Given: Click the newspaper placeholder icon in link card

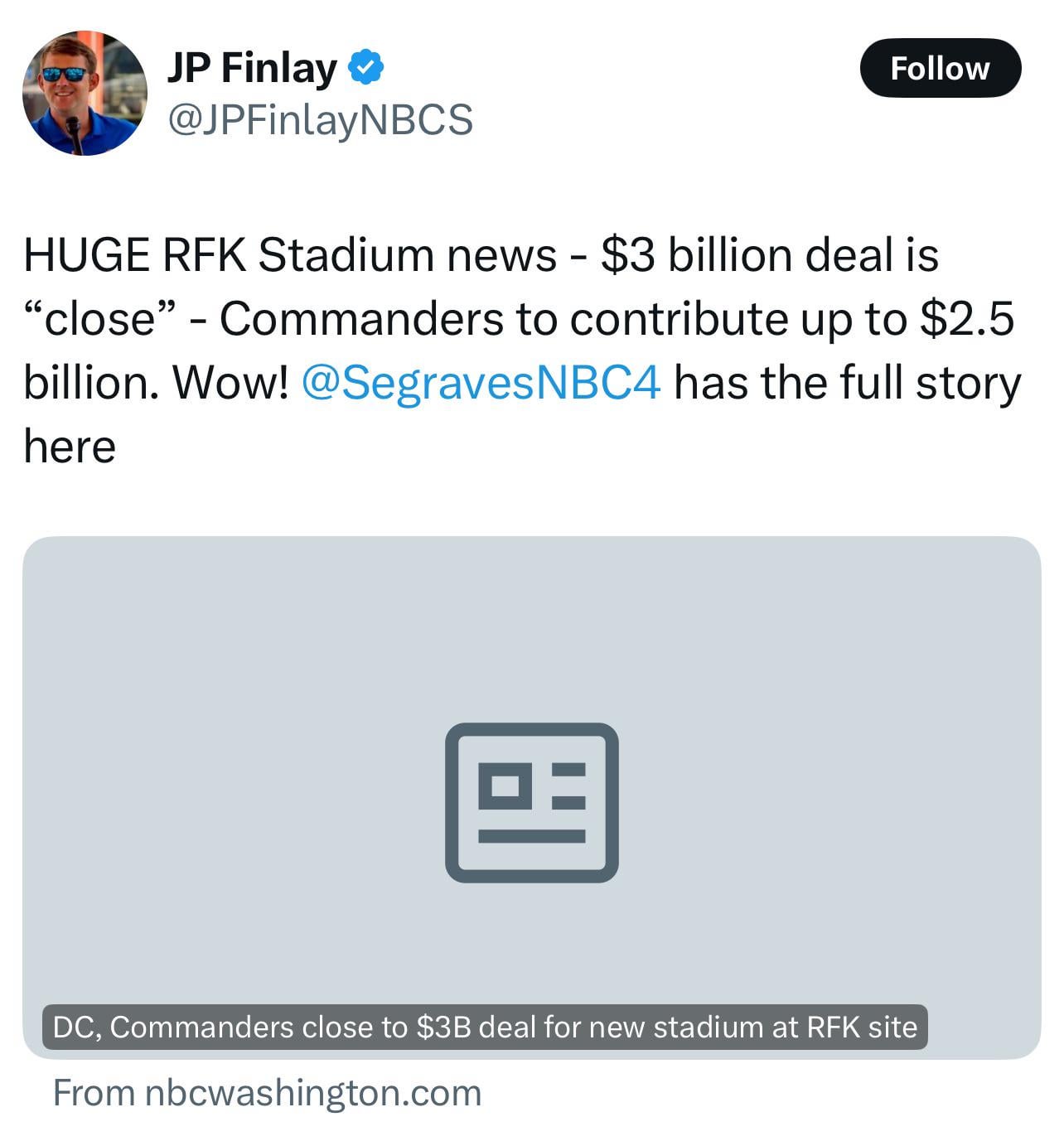Looking at the screenshot, I should tap(531, 802).
